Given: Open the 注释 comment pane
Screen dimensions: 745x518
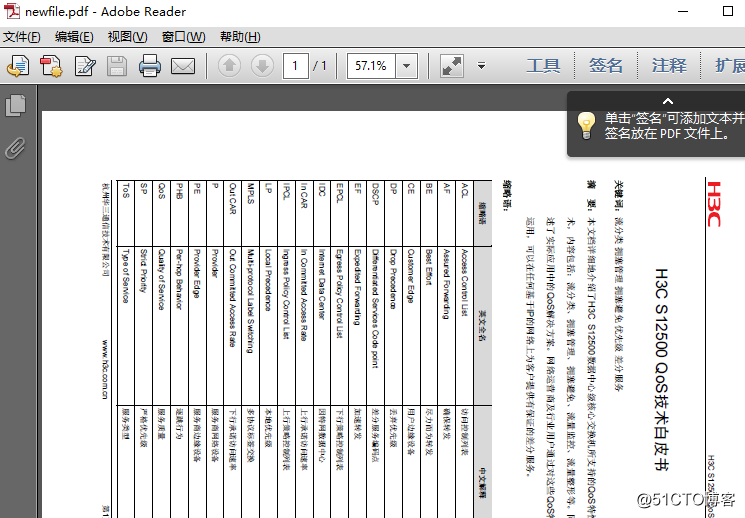Looking at the screenshot, I should (669, 66).
